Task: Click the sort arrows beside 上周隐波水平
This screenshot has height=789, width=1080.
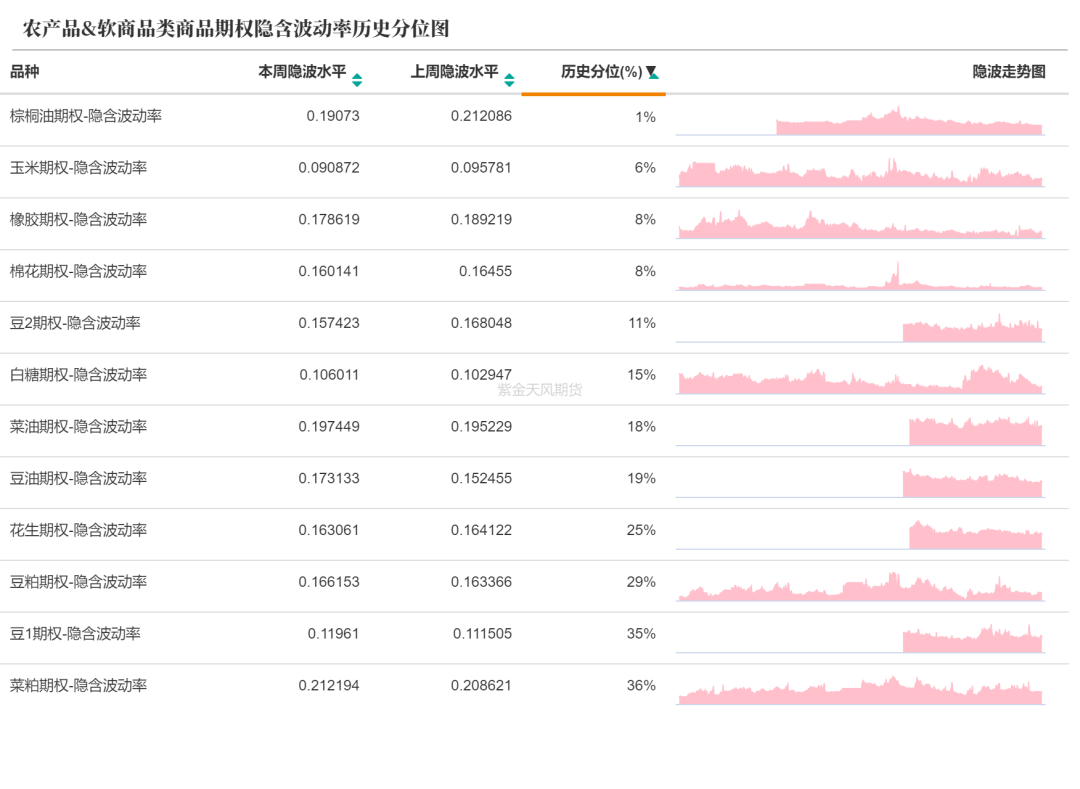Action: [x=509, y=80]
